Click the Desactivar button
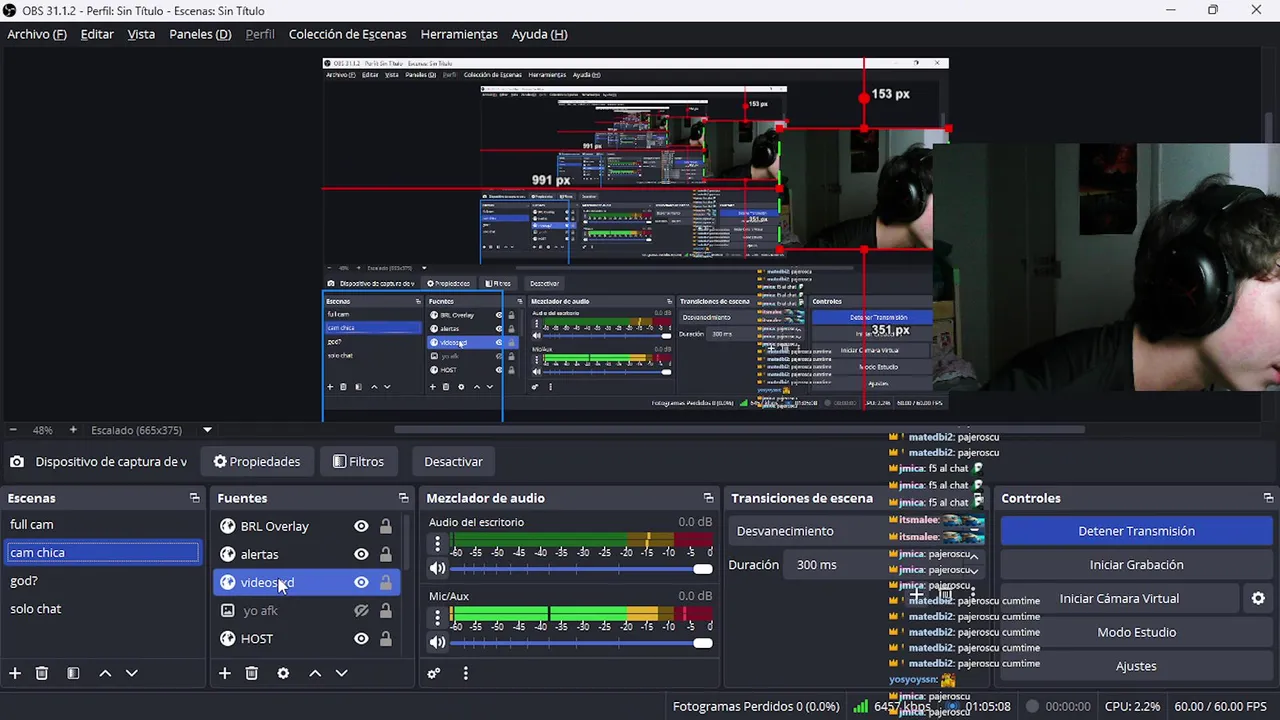 click(453, 462)
